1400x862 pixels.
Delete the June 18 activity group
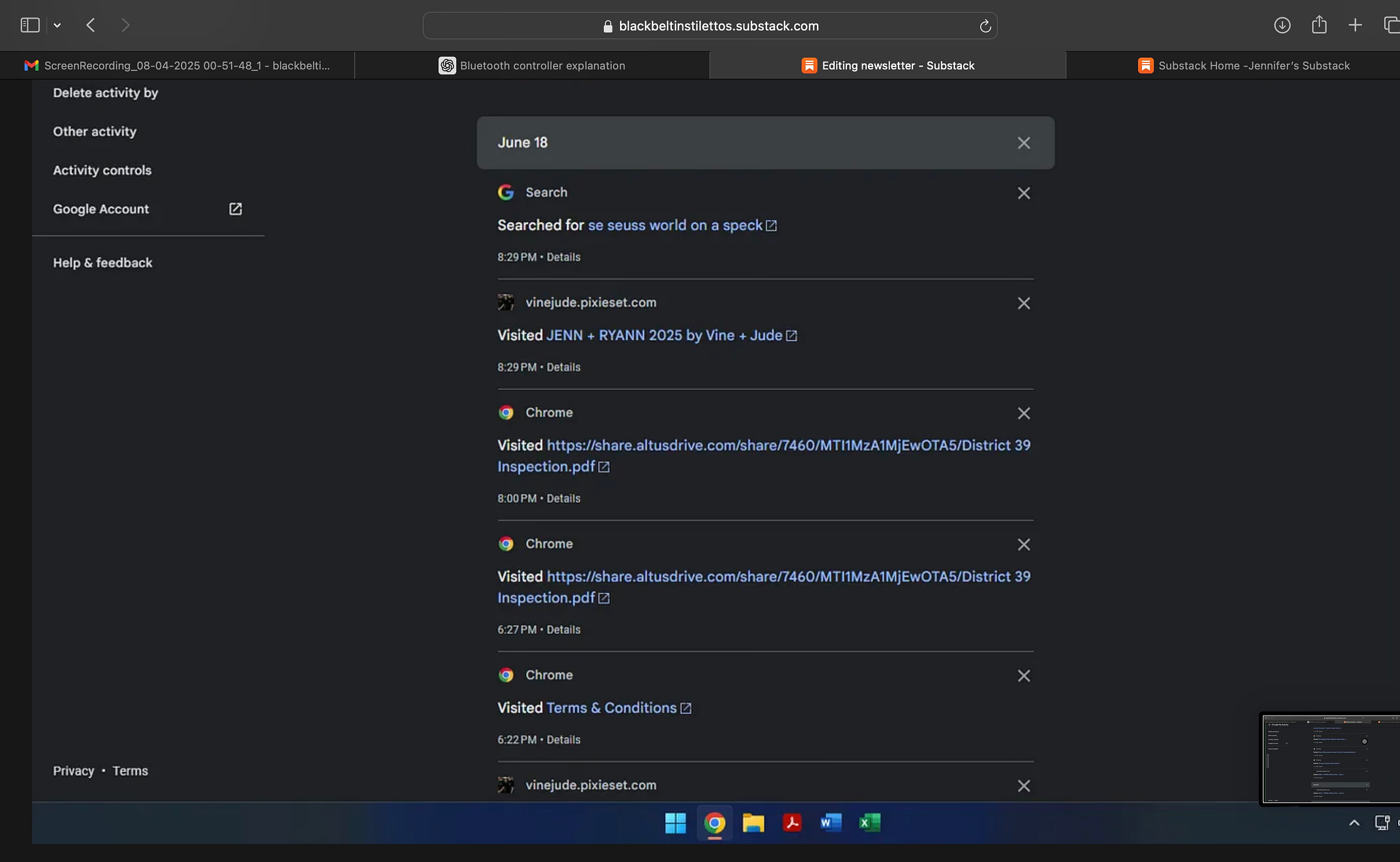pos(1023,143)
